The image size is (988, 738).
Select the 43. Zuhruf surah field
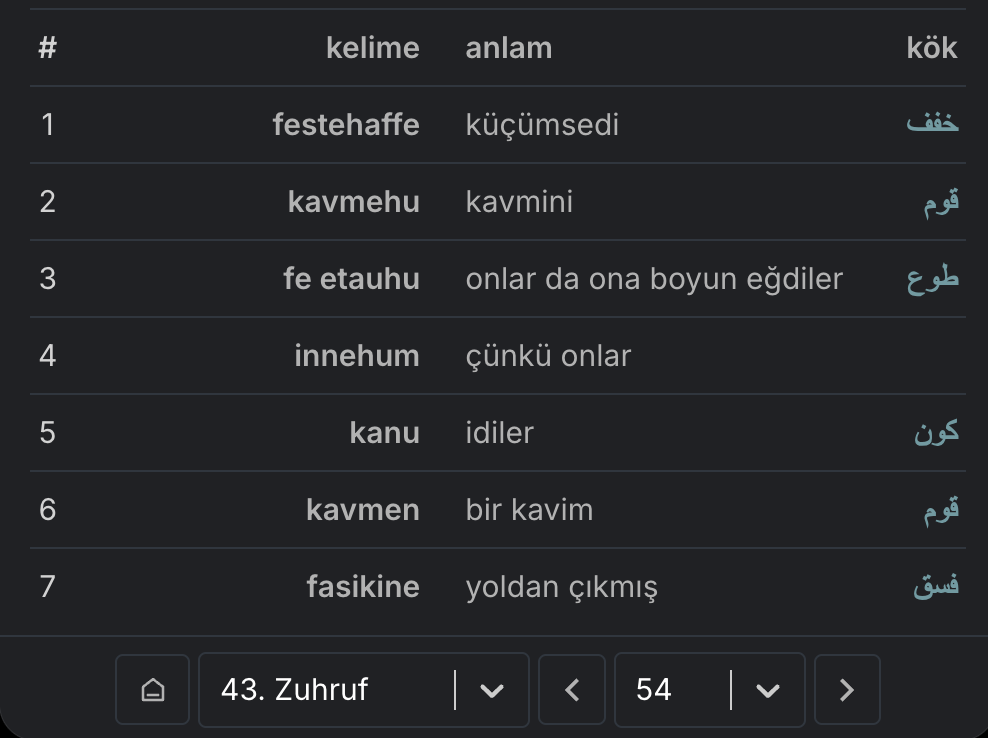pyautogui.click(x=326, y=689)
